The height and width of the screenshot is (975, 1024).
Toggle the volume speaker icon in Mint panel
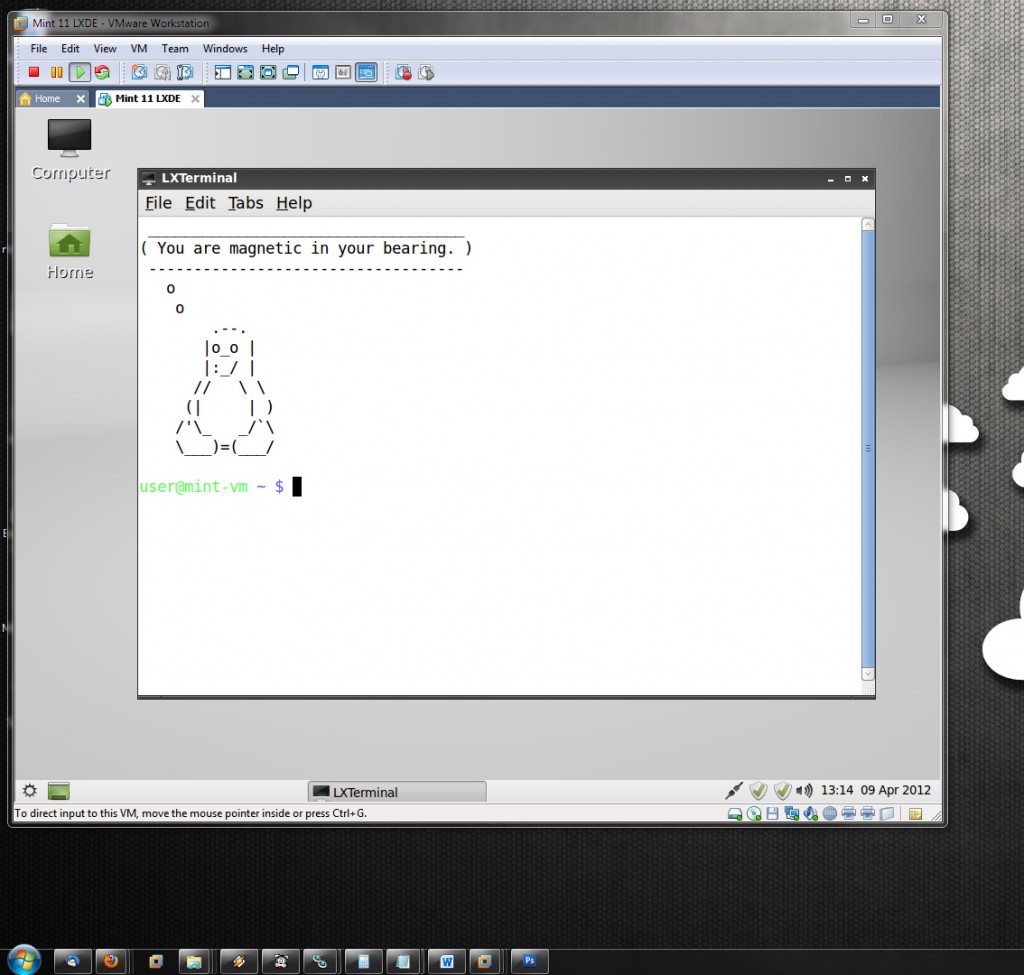[x=804, y=790]
